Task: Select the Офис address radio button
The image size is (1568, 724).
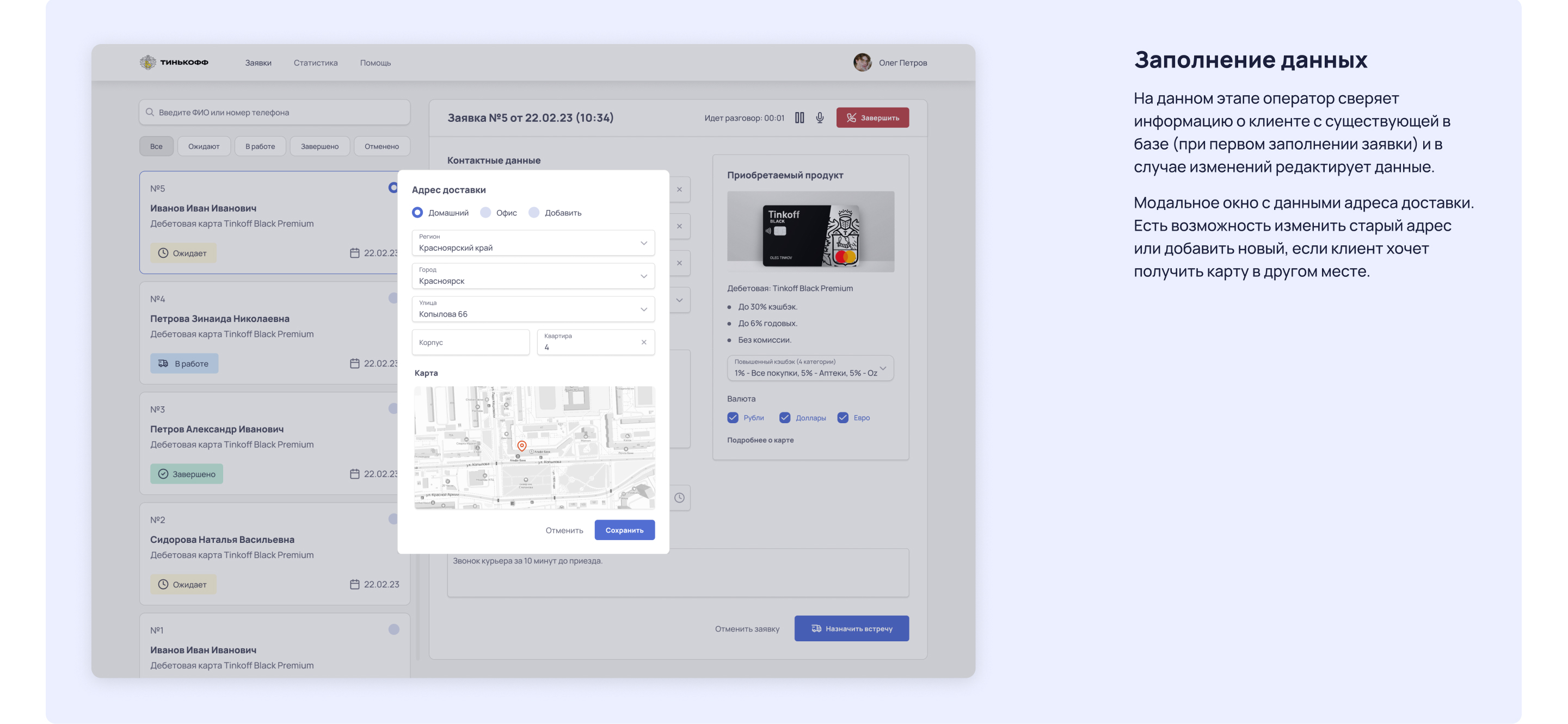Action: [x=485, y=212]
